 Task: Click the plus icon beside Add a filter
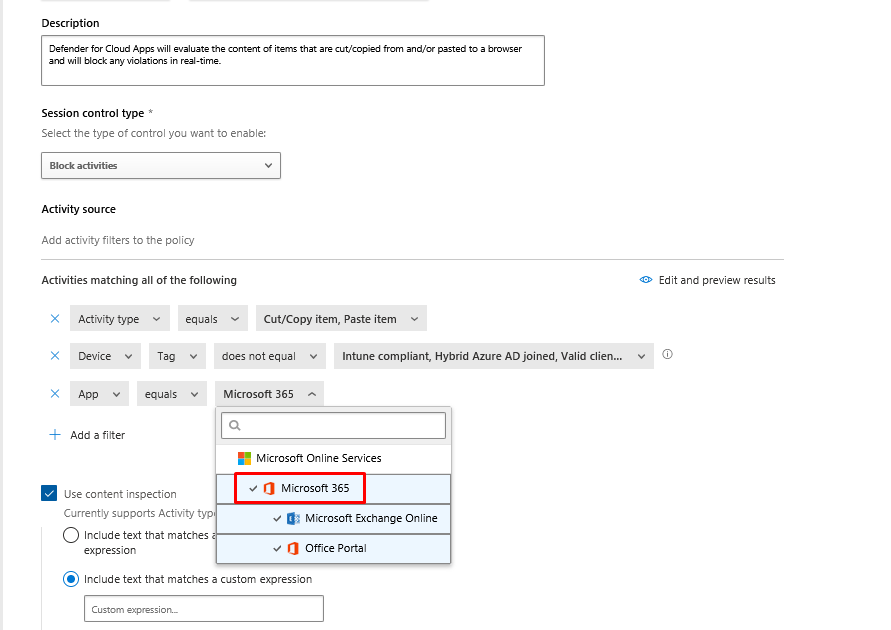coord(55,435)
